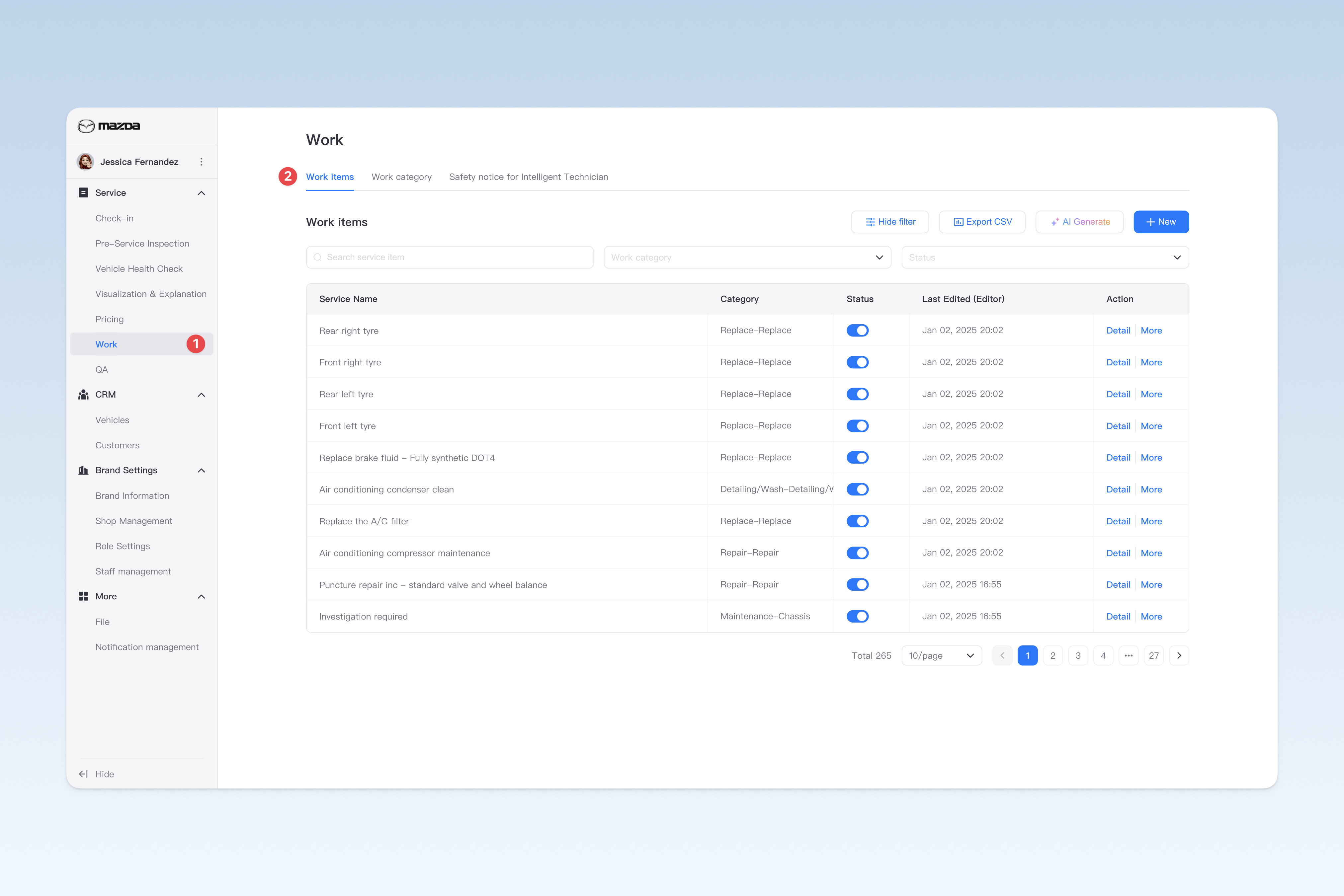Click the Mazda logo

coord(109,126)
